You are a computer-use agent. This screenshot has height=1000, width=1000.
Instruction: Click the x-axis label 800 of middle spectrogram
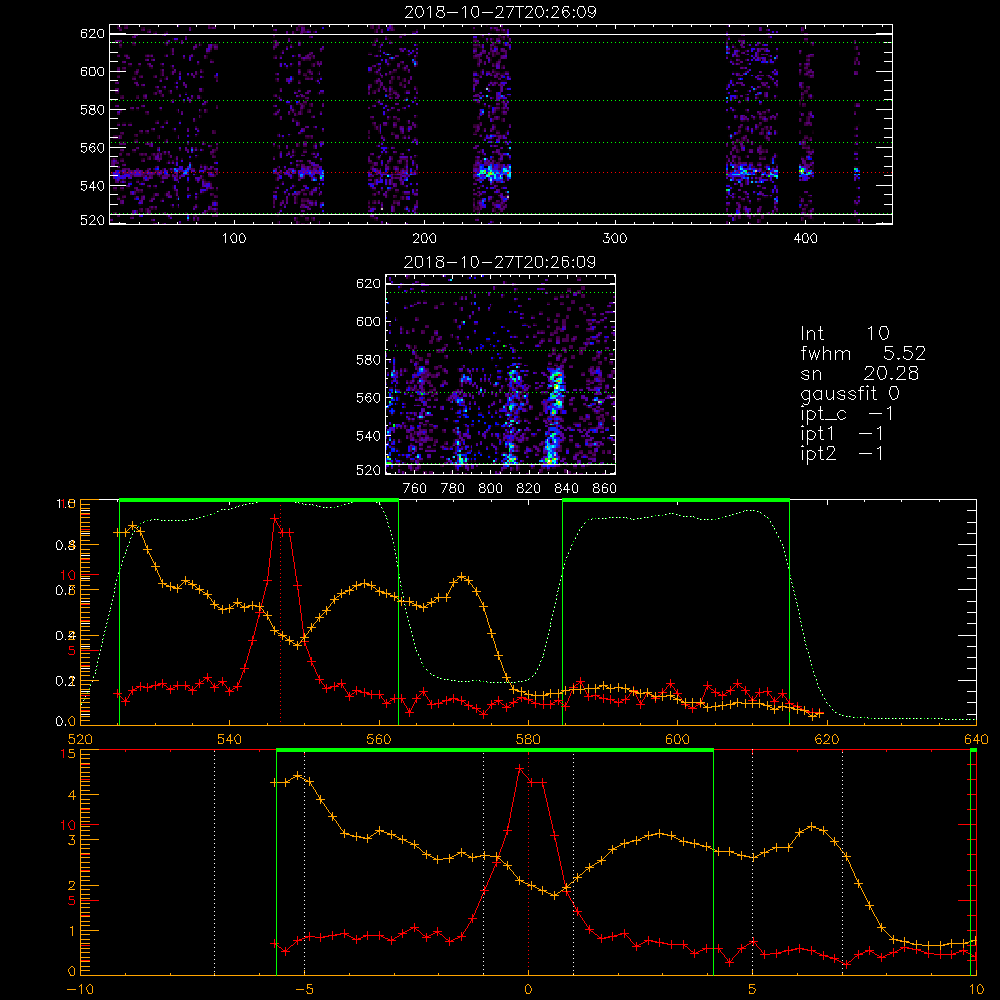490,489
